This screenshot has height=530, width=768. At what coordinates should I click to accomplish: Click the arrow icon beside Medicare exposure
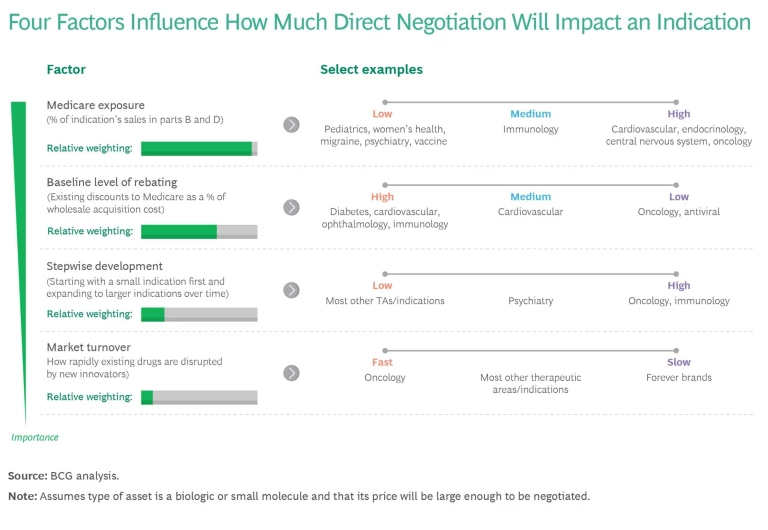[291, 125]
